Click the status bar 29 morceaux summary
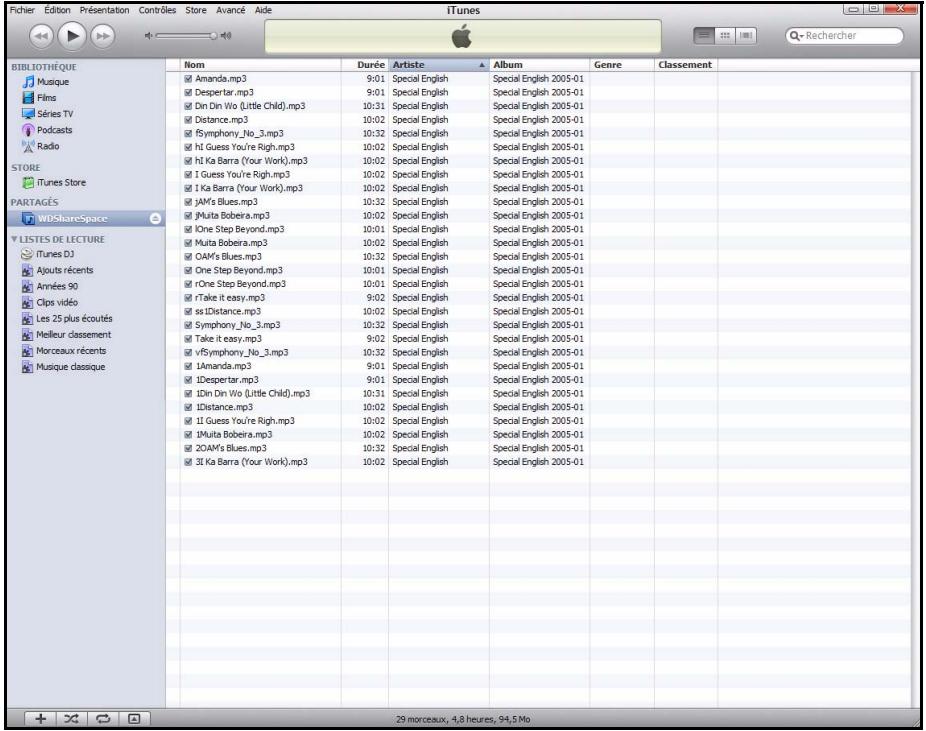Image resolution: width=926 pixels, height=731 pixels. coord(463,719)
